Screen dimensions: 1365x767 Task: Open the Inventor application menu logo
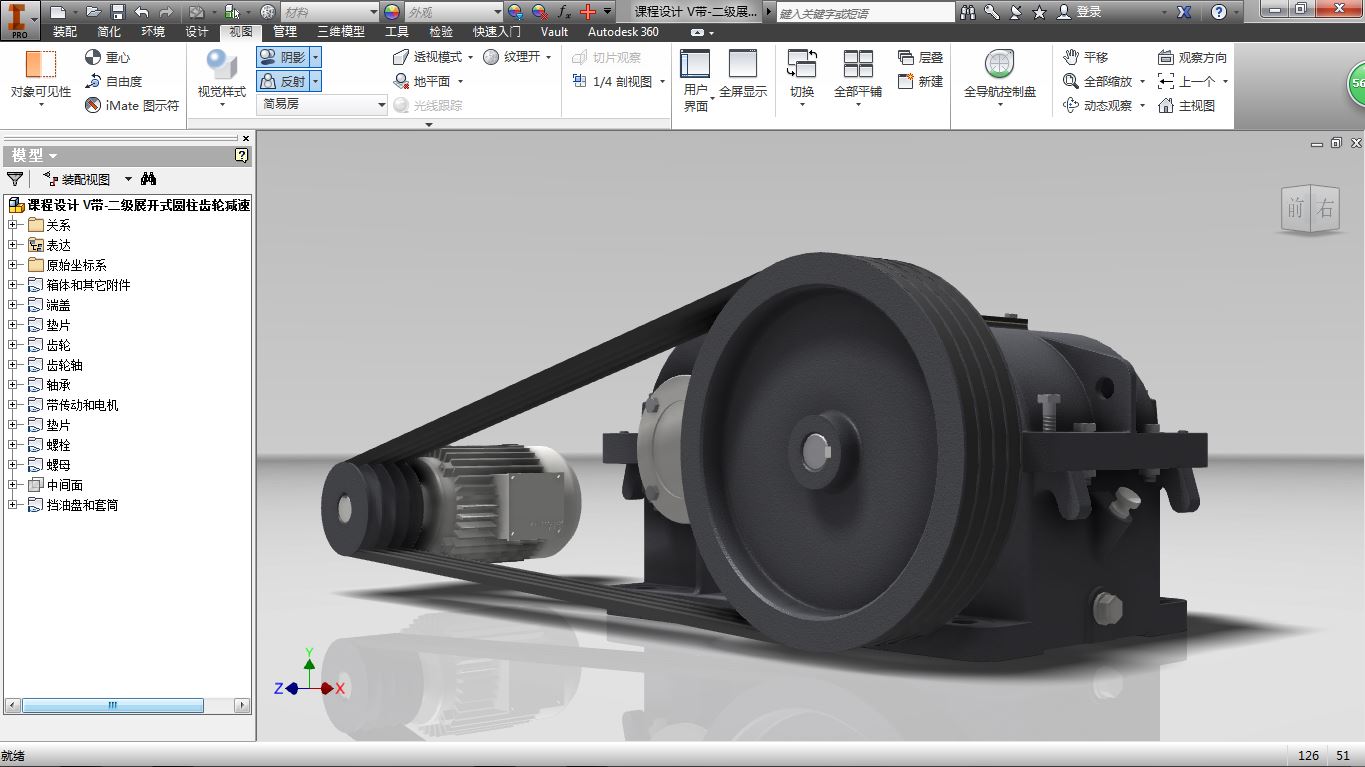(19, 19)
